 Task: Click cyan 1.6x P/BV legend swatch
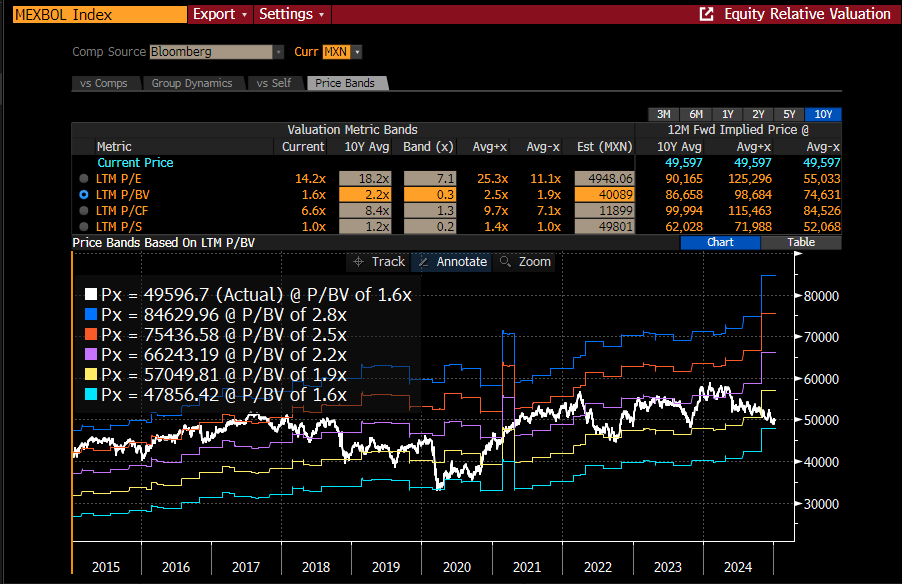pos(91,395)
